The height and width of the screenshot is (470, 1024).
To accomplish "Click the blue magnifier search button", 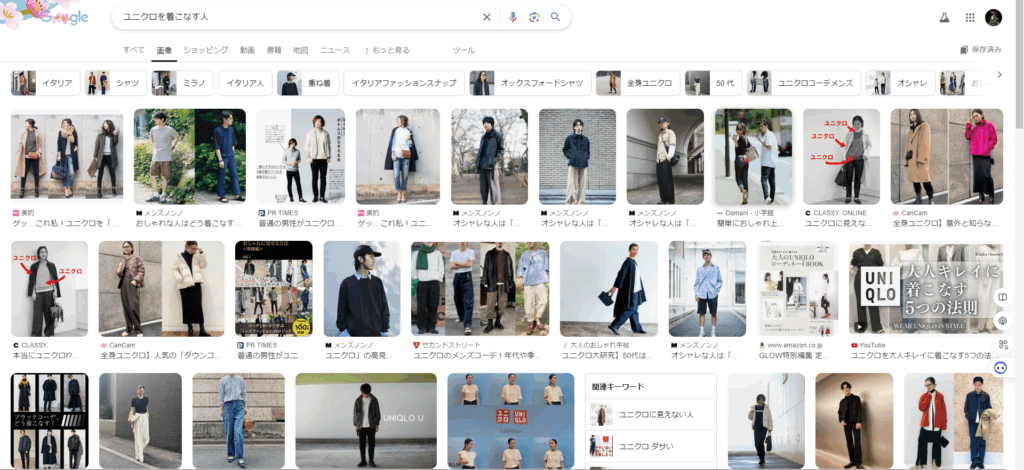I will coord(556,17).
